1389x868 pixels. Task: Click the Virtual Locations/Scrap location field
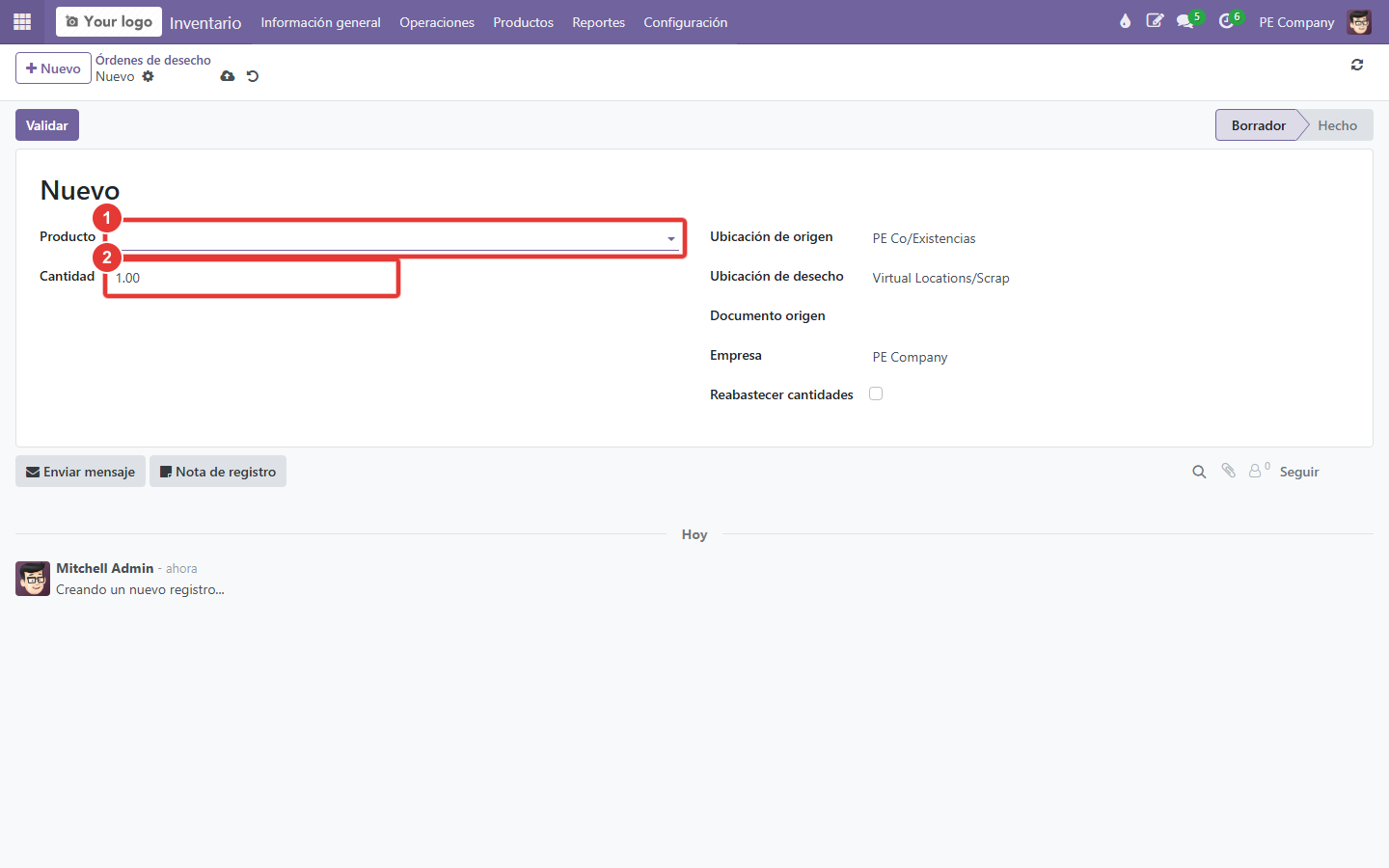point(940,278)
